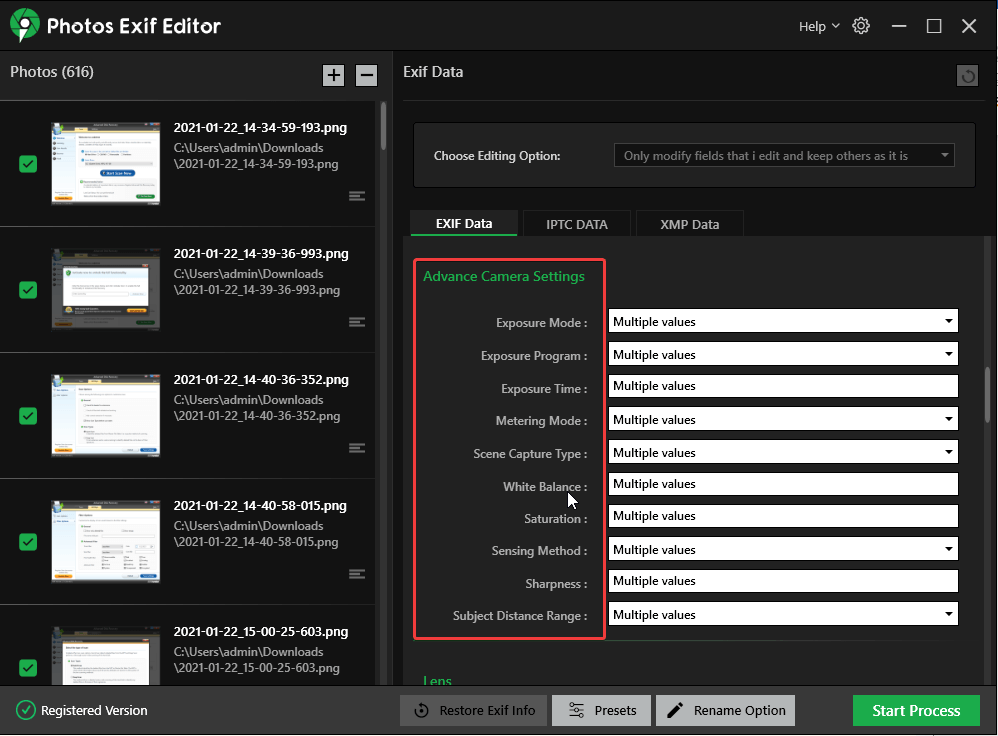
Task: Click inside the Exposure Time field
Action: (x=780, y=386)
